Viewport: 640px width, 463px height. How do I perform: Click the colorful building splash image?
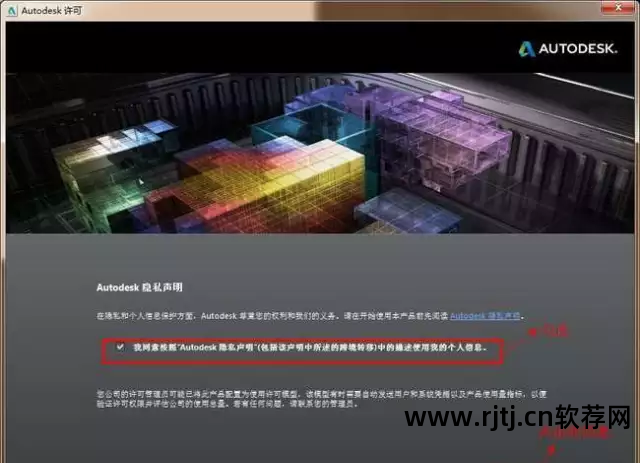320,153
